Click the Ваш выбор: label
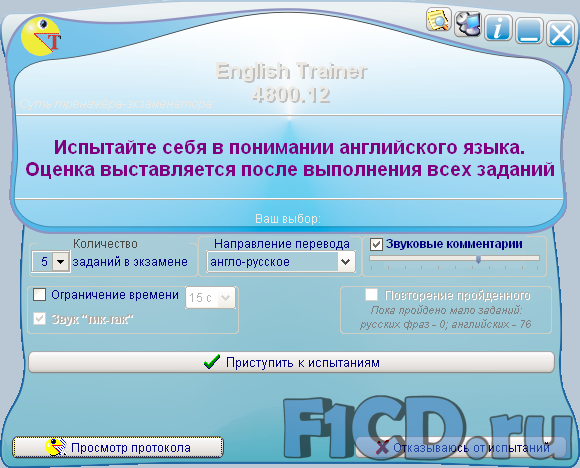The height and width of the screenshot is (468, 580). tap(288, 219)
